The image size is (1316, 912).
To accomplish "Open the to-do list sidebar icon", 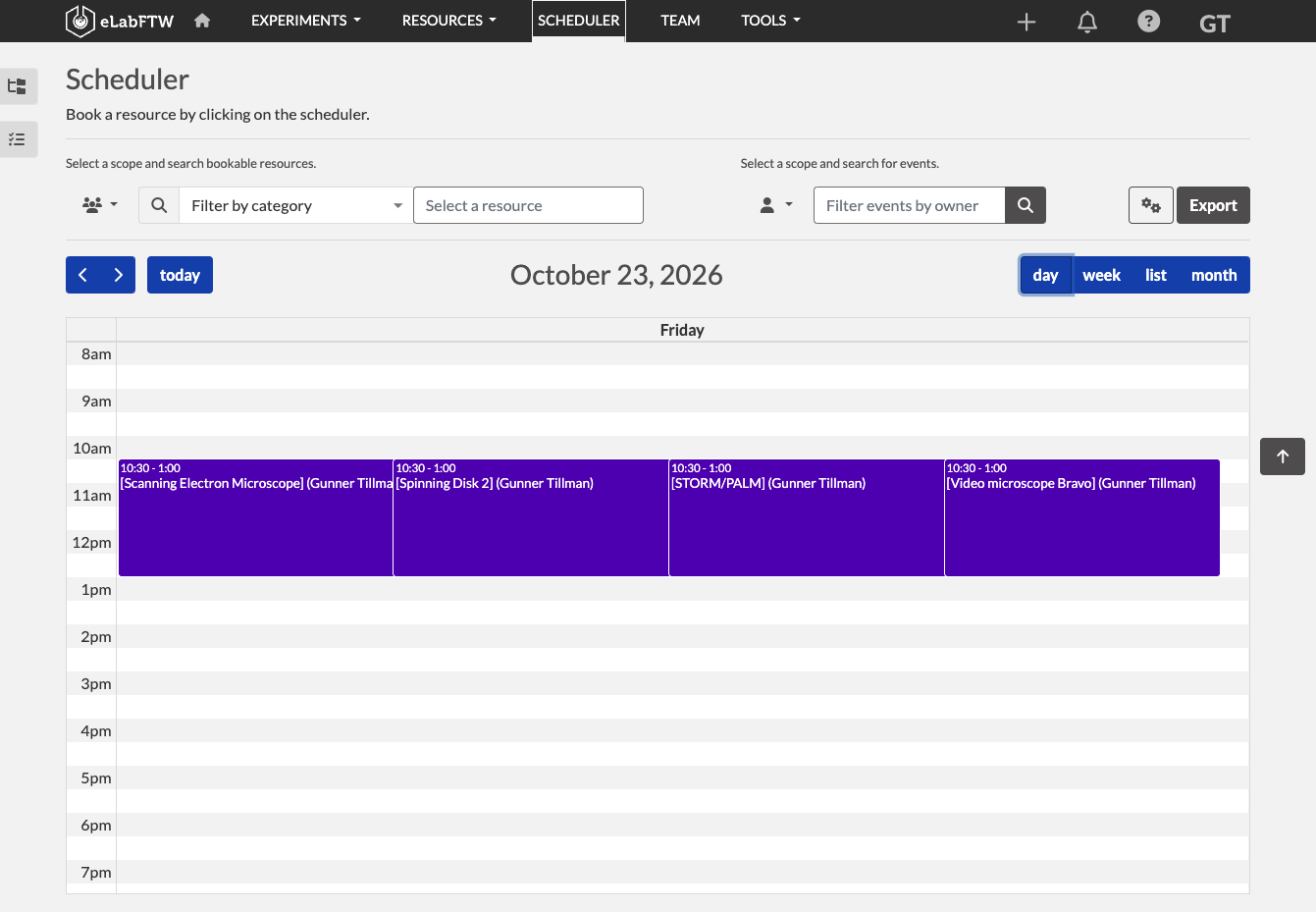I will (18, 139).
